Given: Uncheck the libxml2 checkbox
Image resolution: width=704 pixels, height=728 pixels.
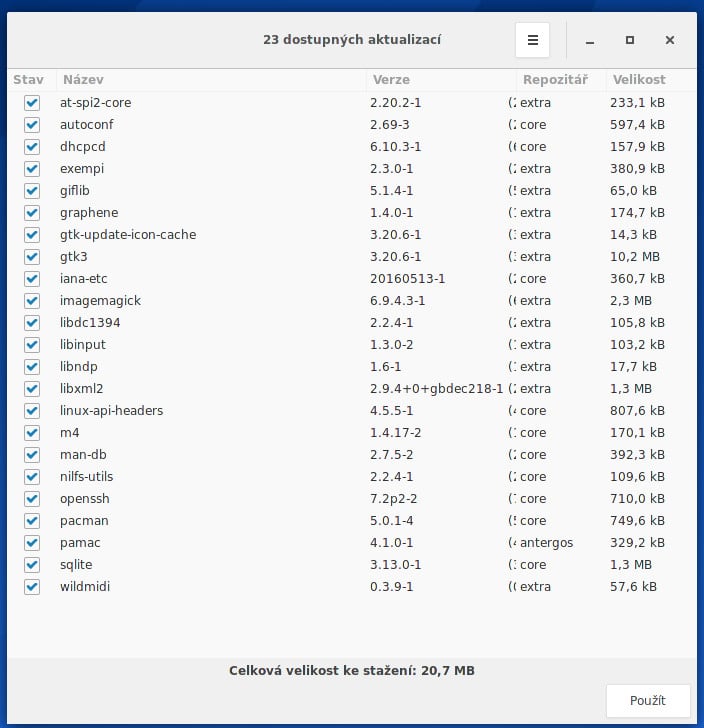Looking at the screenshot, I should pos(32,389).
